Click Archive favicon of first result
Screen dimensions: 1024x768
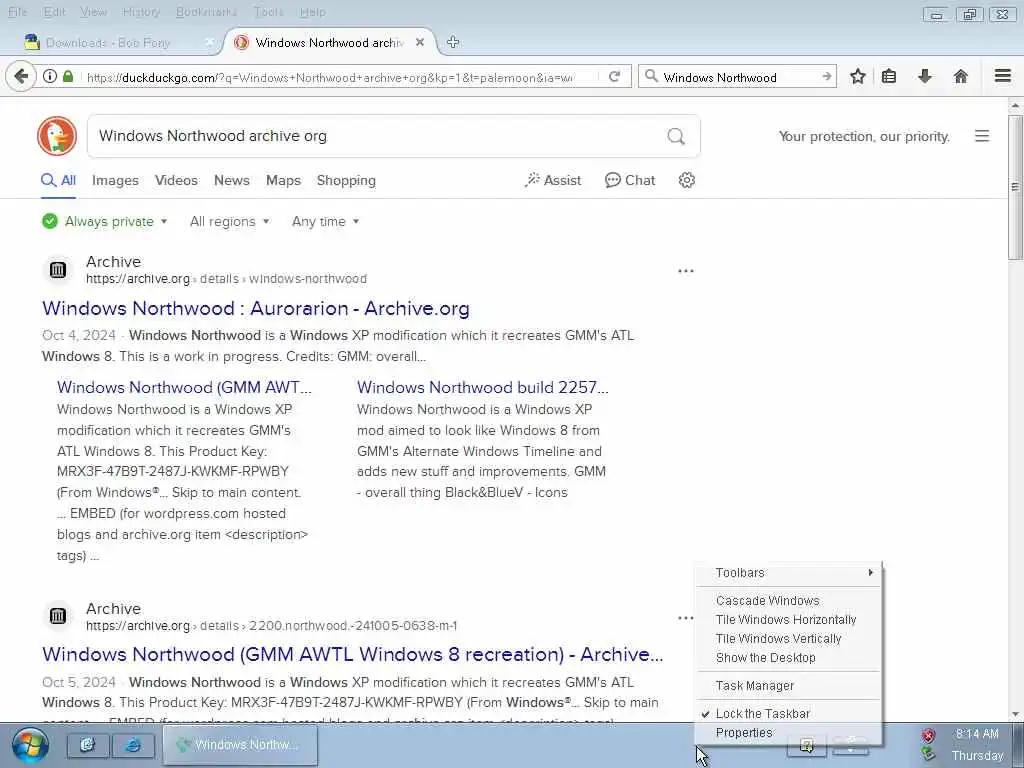click(58, 269)
